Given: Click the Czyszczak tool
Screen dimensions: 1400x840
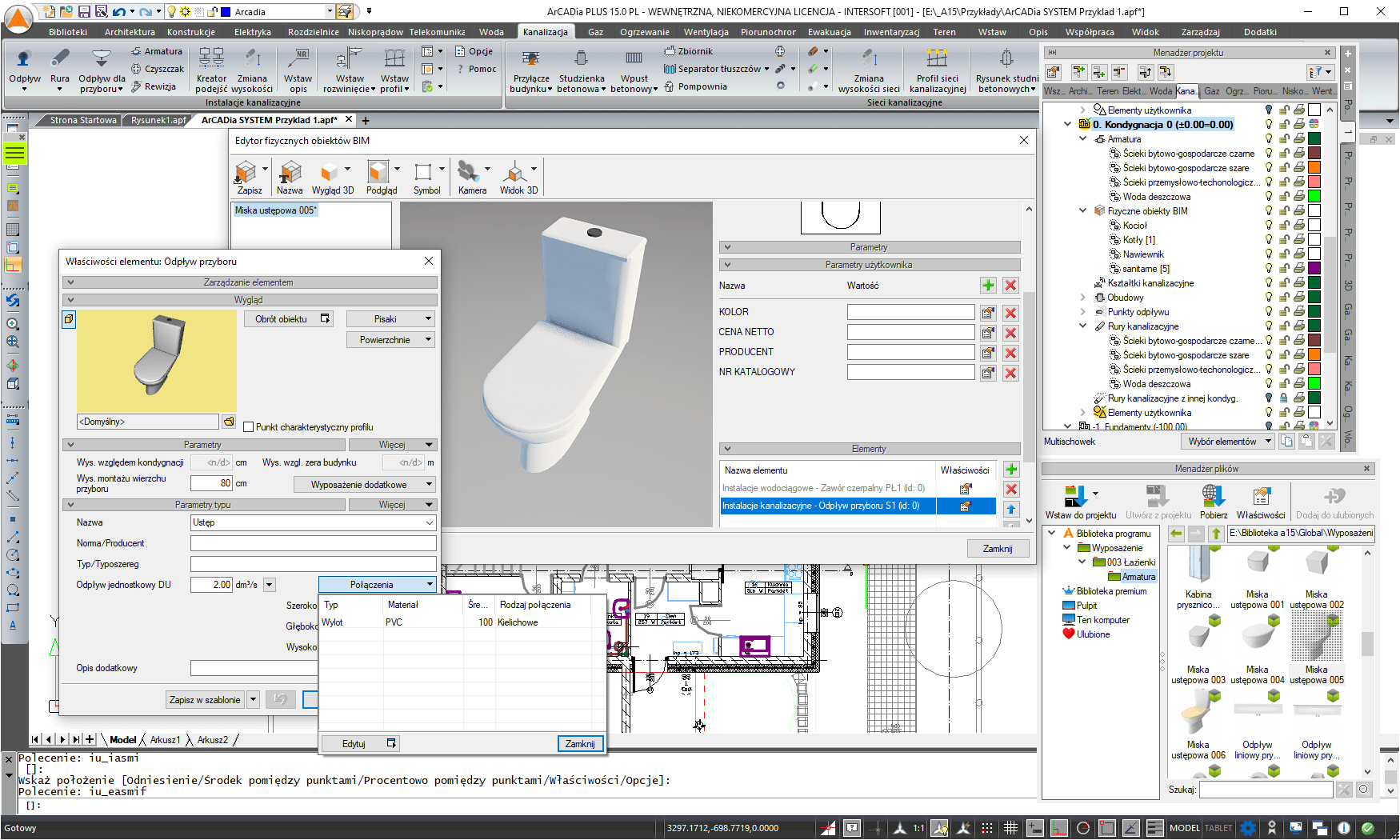Looking at the screenshot, I should click(x=157, y=69).
